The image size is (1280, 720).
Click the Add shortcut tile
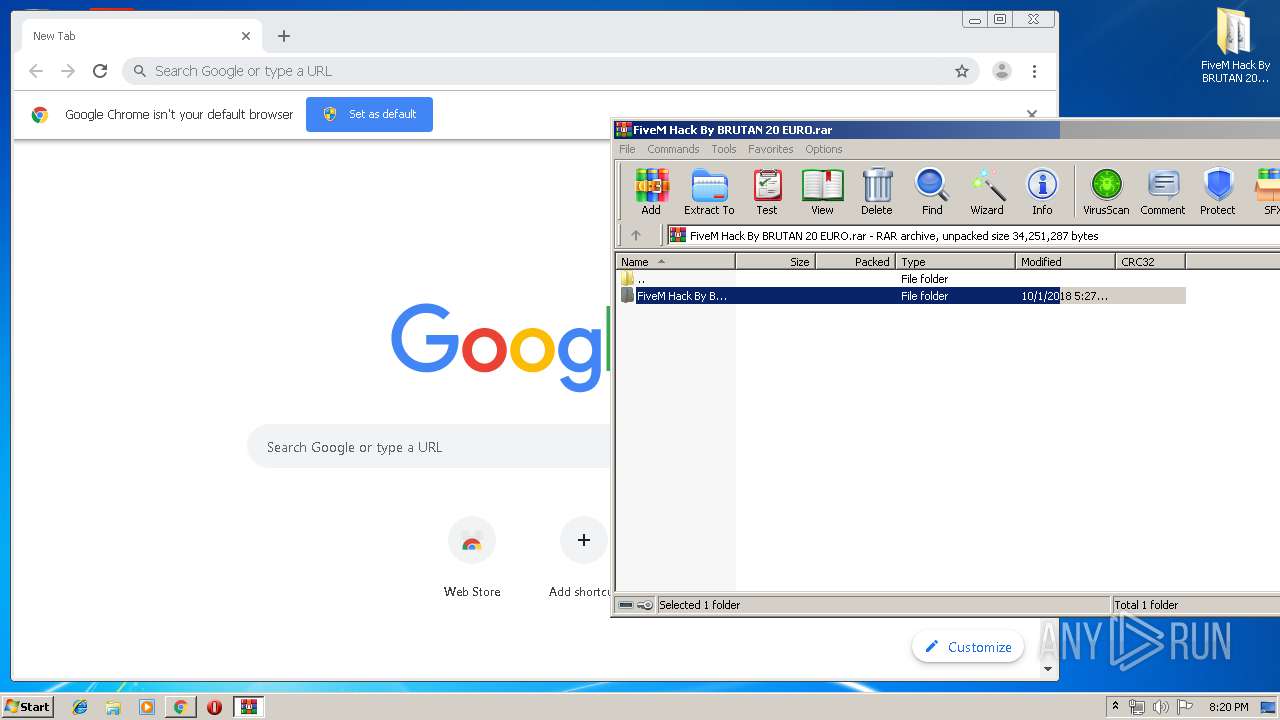point(581,558)
